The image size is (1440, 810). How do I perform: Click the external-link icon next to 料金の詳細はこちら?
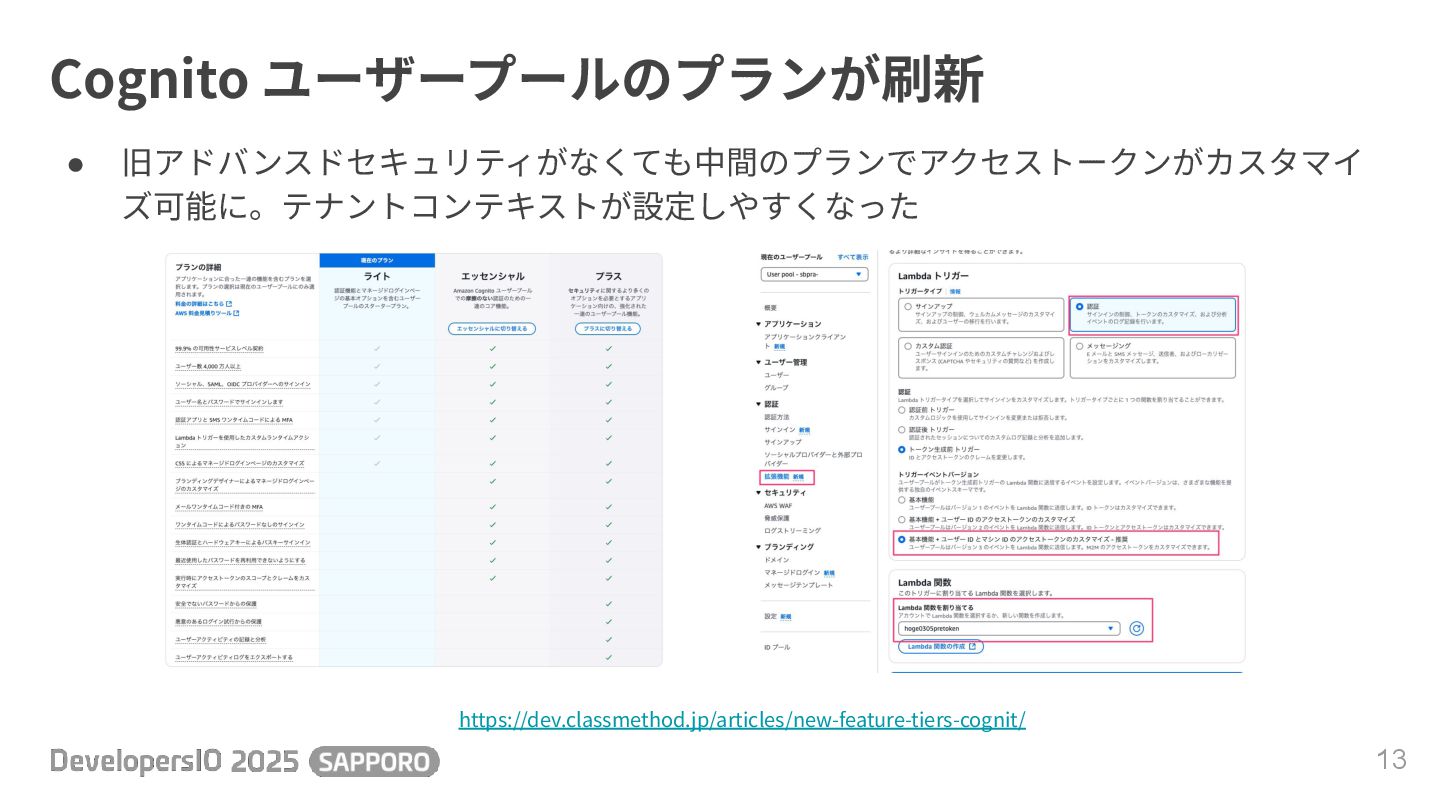[229, 303]
